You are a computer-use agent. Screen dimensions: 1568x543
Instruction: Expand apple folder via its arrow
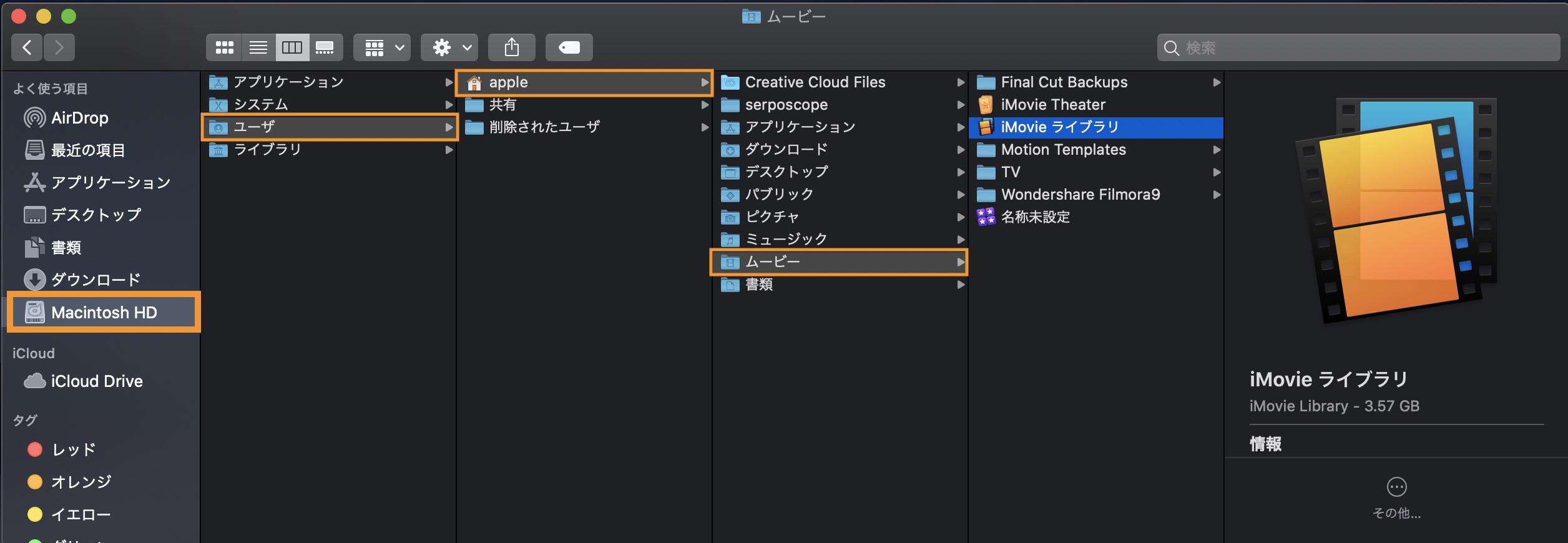pyautogui.click(x=705, y=82)
